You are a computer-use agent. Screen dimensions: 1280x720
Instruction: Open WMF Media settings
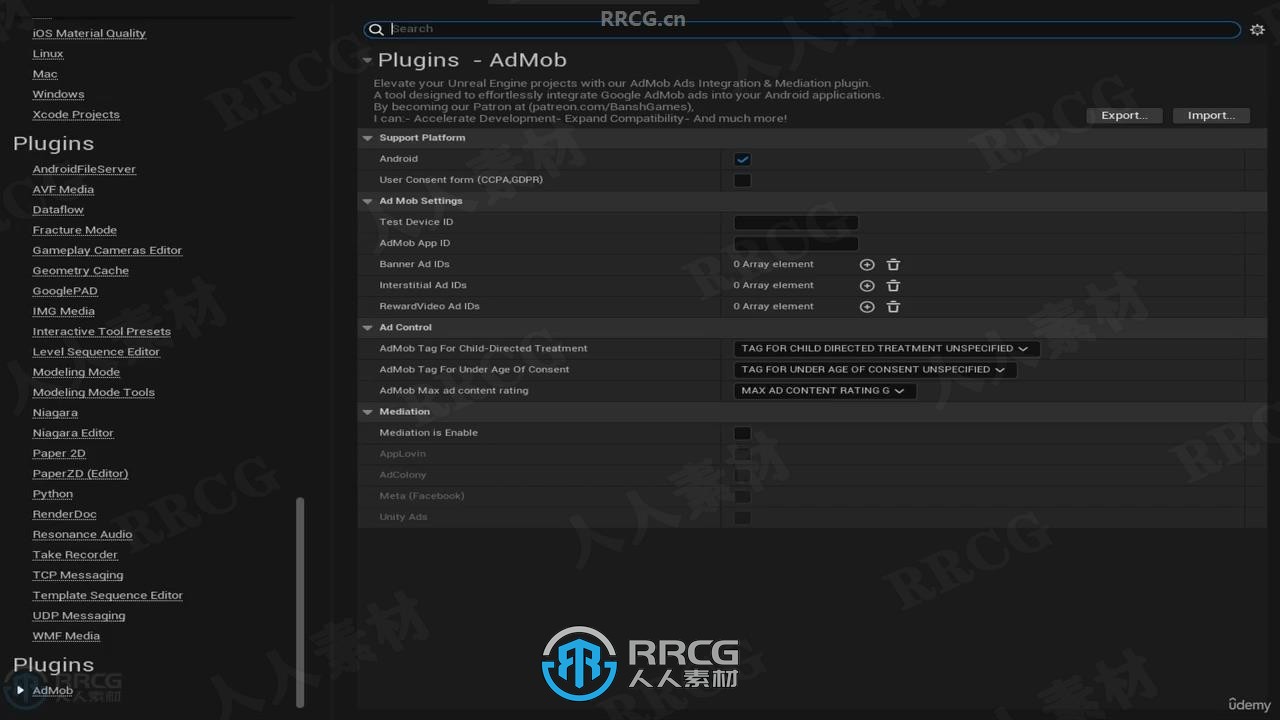[66, 636]
